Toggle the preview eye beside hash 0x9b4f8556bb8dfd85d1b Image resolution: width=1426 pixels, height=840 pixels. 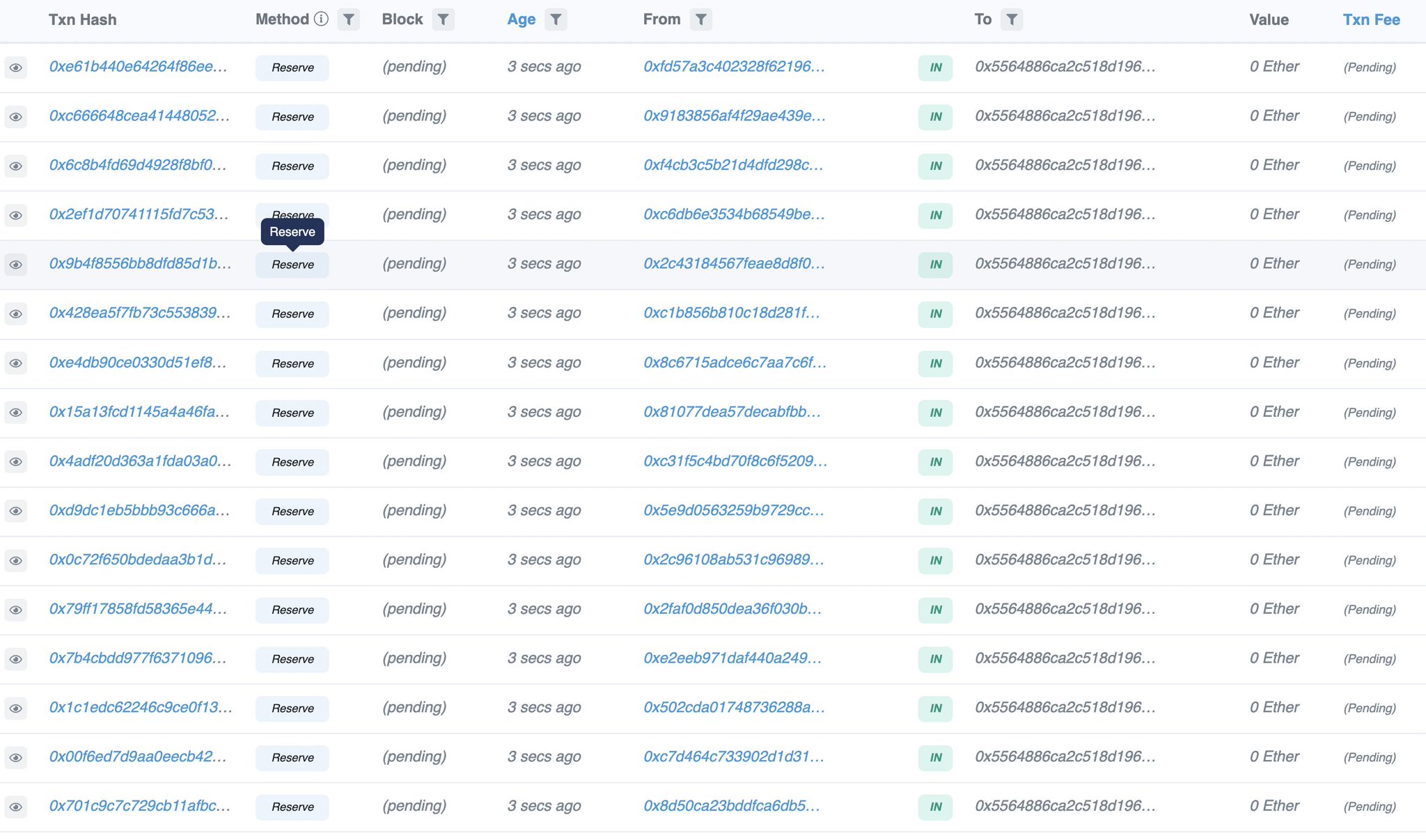pos(16,264)
